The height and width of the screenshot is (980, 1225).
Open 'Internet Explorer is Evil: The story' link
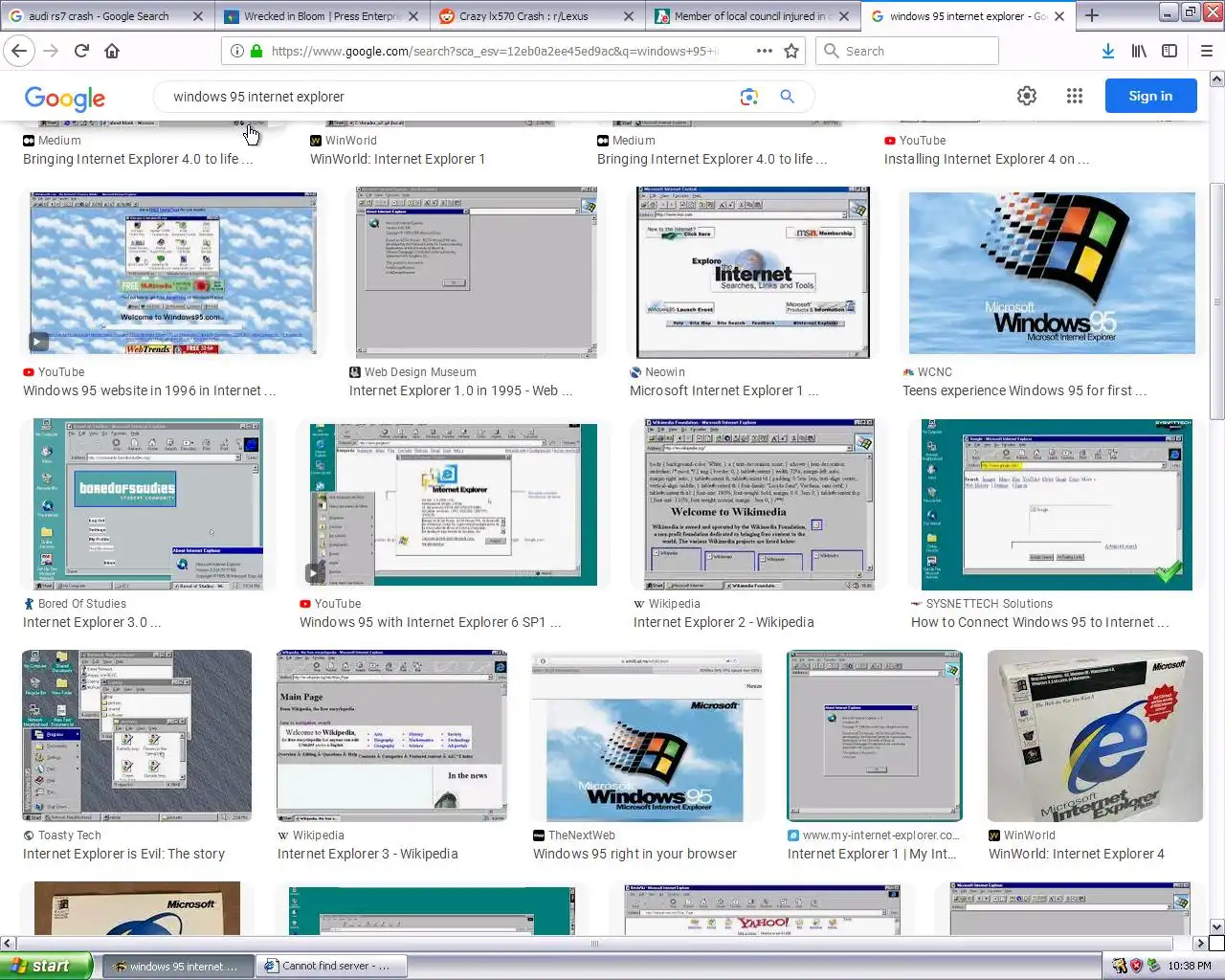click(123, 854)
